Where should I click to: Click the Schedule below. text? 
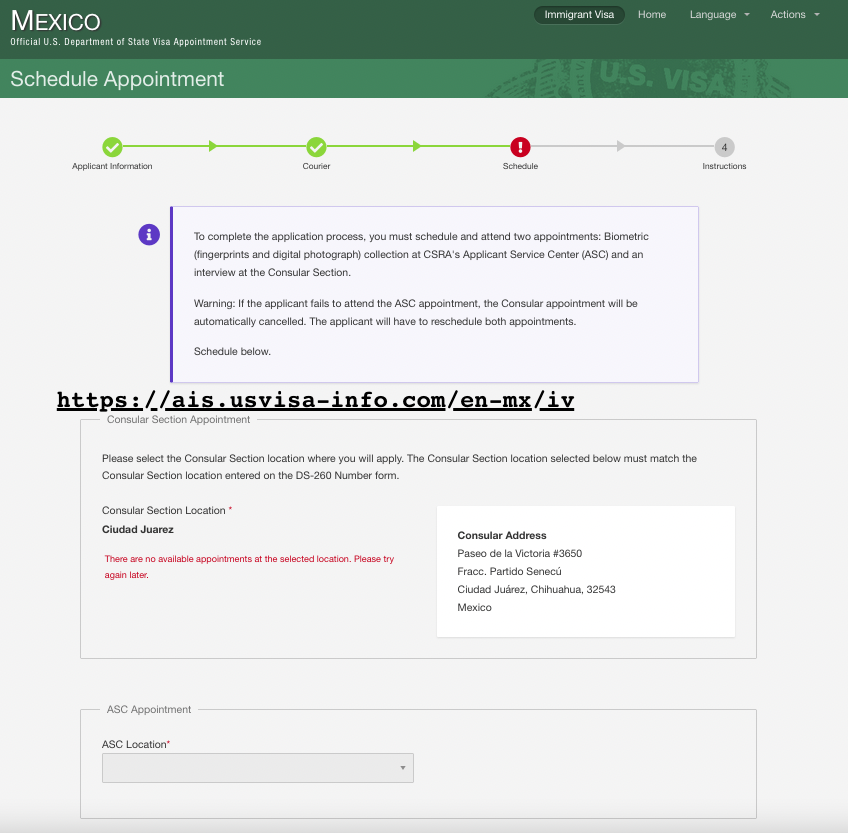[x=233, y=352]
